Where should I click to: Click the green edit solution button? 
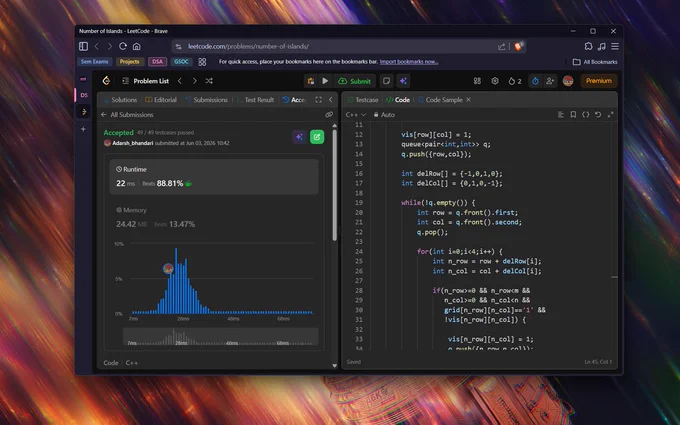coord(317,137)
